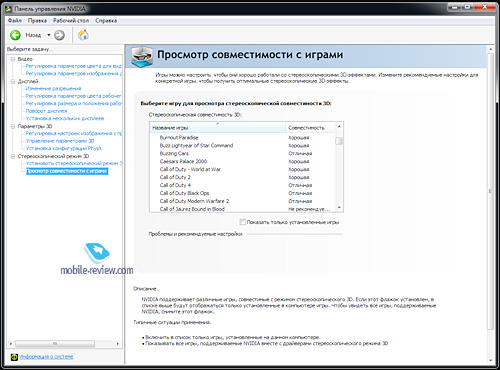Click task tree scroll-right arrow

point(118,343)
